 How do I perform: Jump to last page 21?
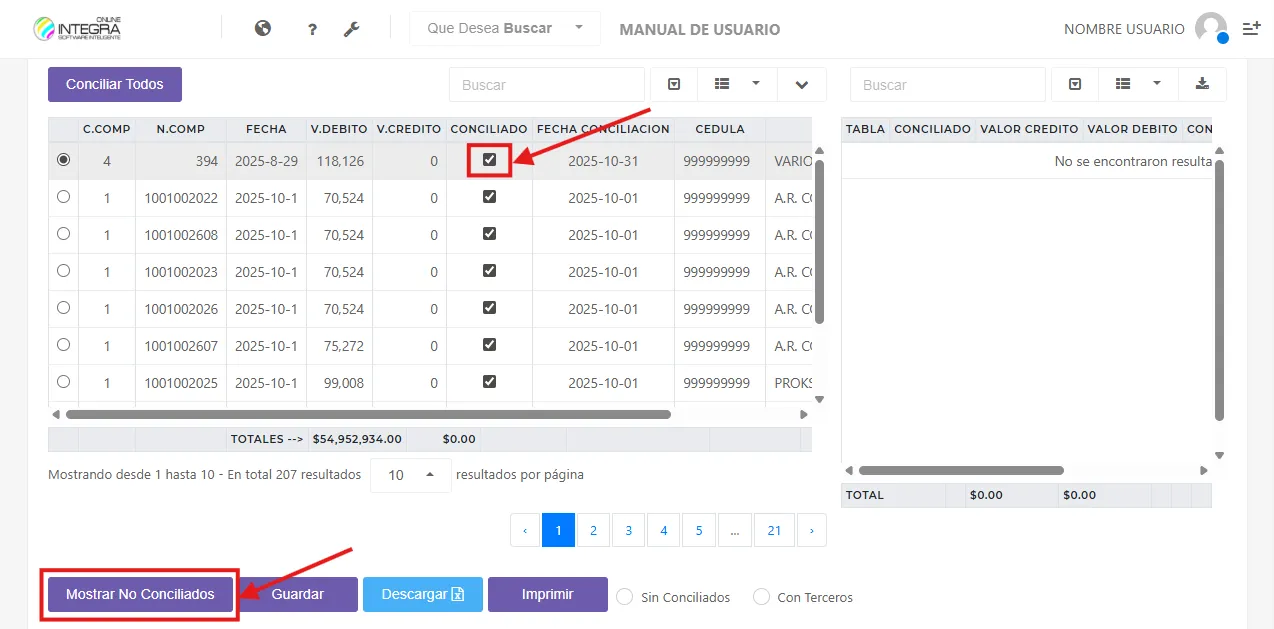774,531
